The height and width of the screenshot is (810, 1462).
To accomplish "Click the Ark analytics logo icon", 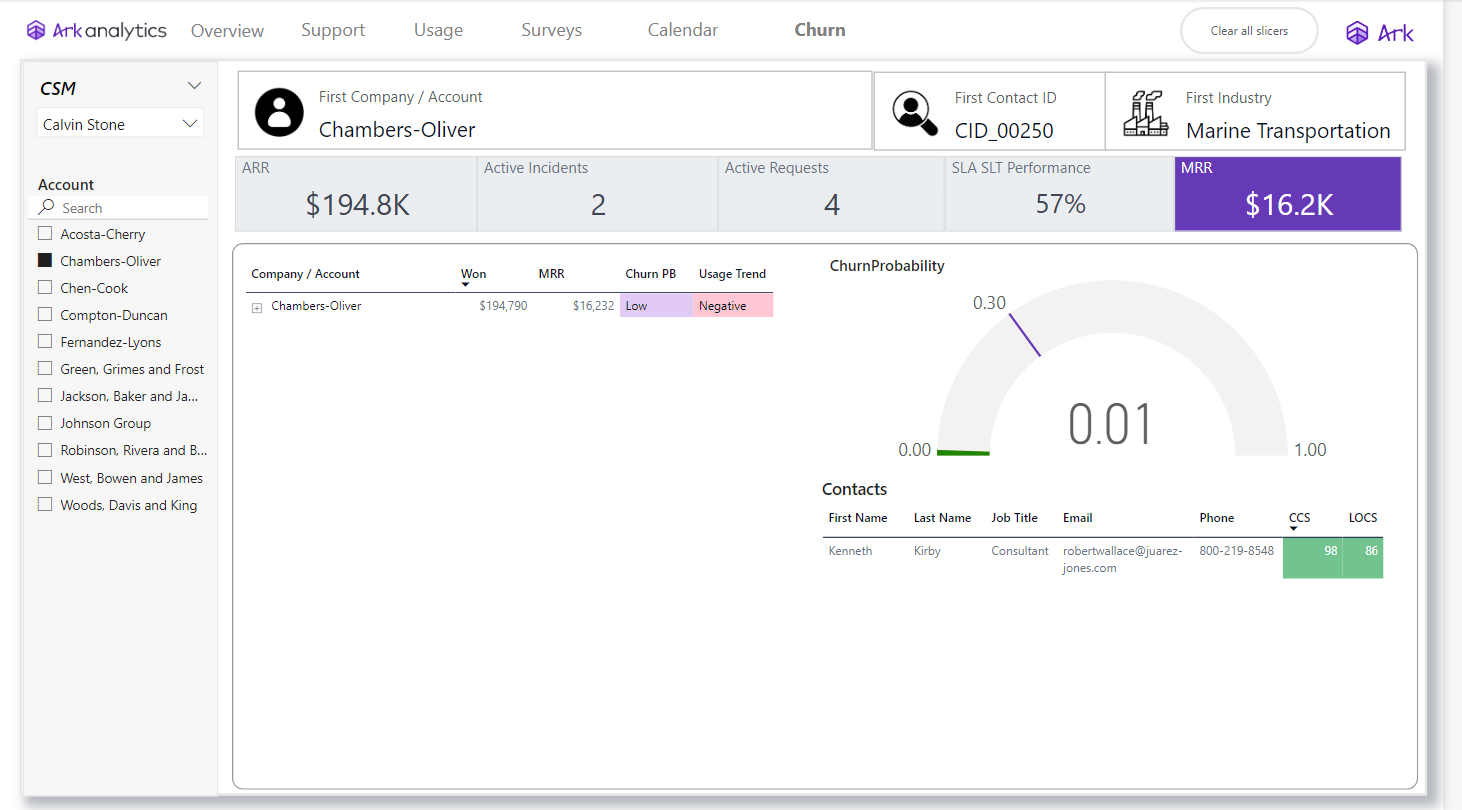I will pos(37,29).
